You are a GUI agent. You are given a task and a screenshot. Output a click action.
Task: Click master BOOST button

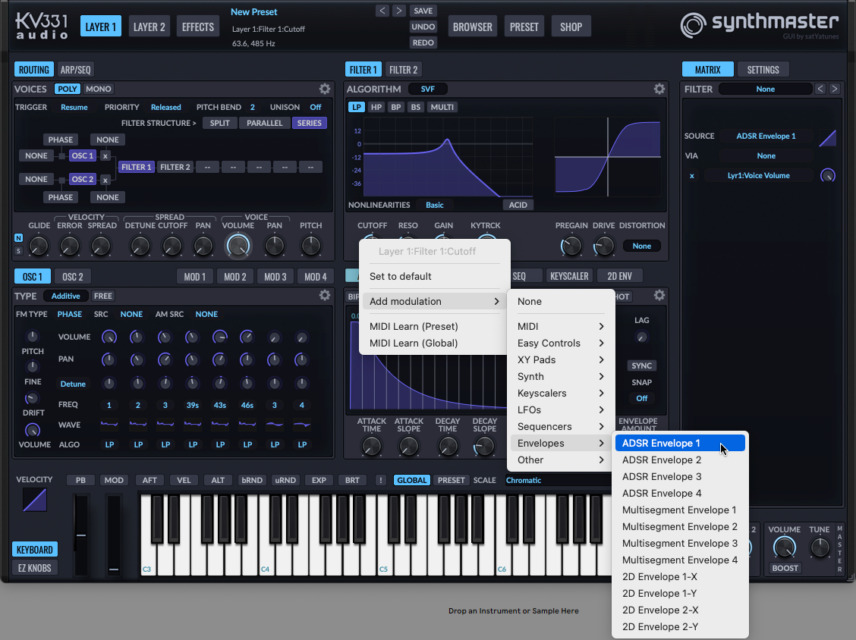coord(784,568)
